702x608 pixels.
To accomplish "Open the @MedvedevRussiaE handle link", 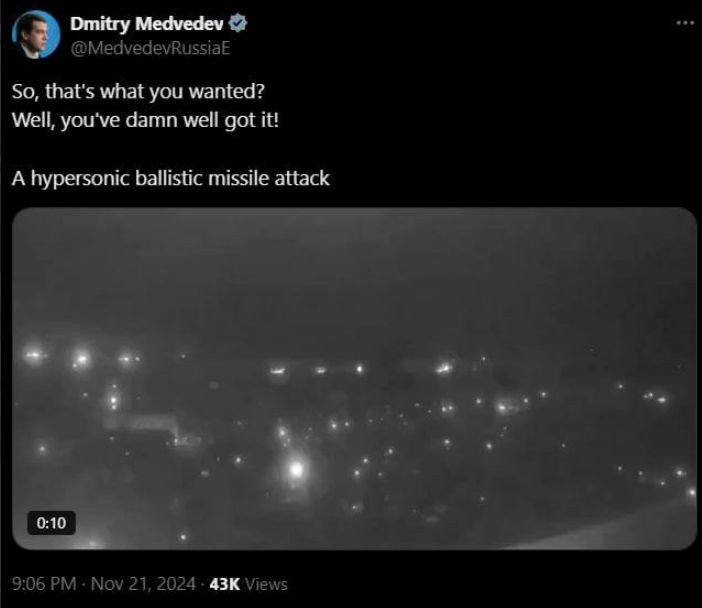I will [150, 48].
